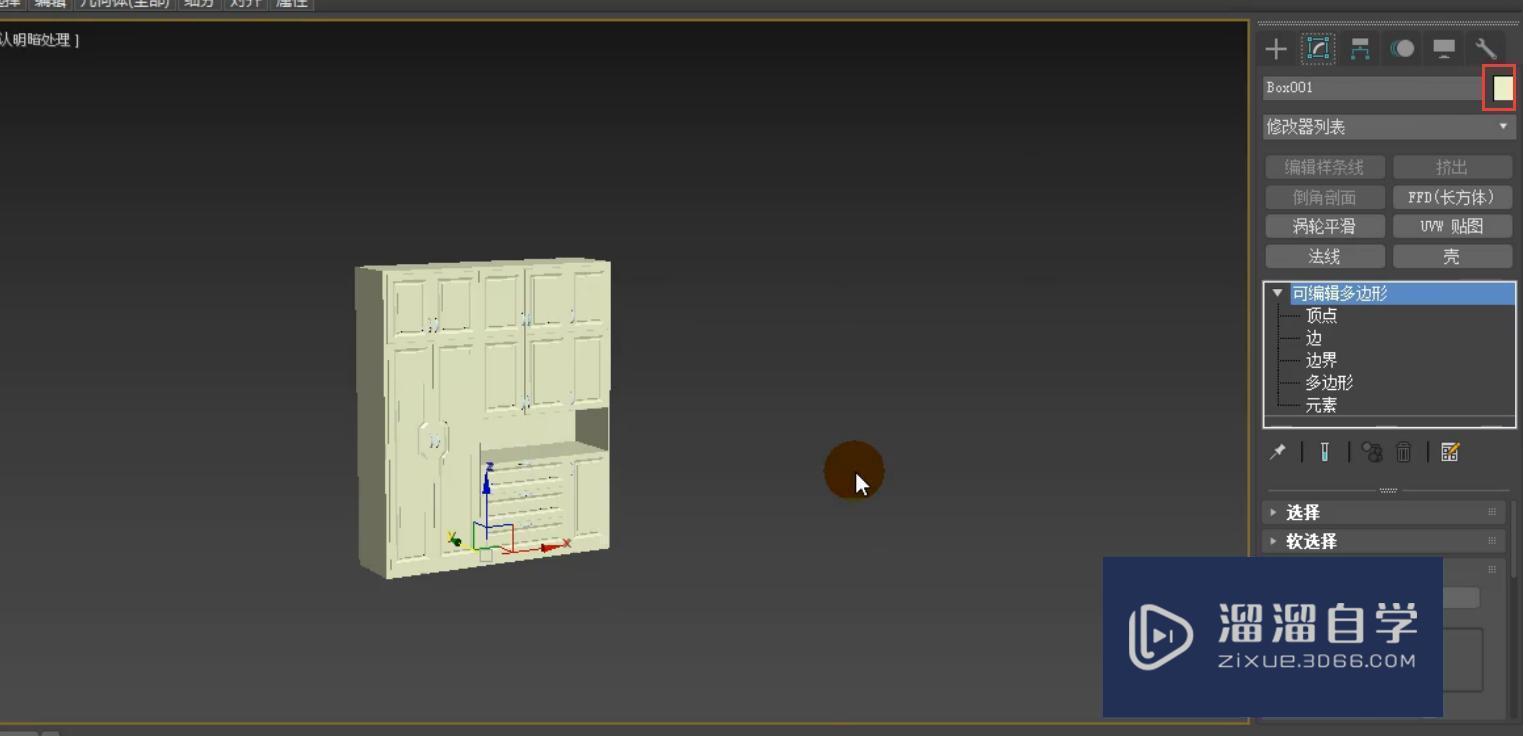Viewport: 1528px width, 736px height.
Task: Select the 多边形 sub-object level
Action: 1329,383
